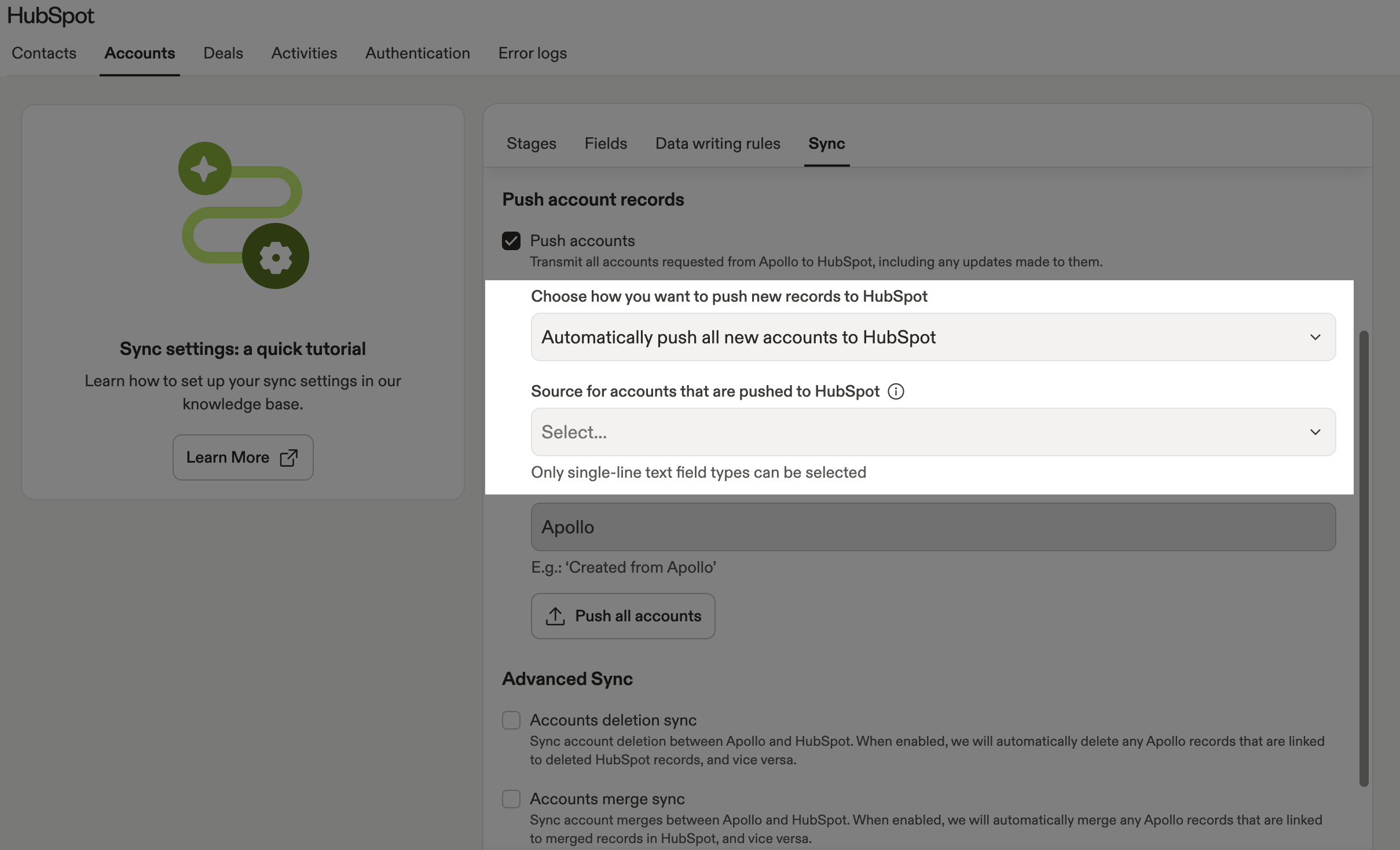Open the push new records method dropdown

coord(933,337)
